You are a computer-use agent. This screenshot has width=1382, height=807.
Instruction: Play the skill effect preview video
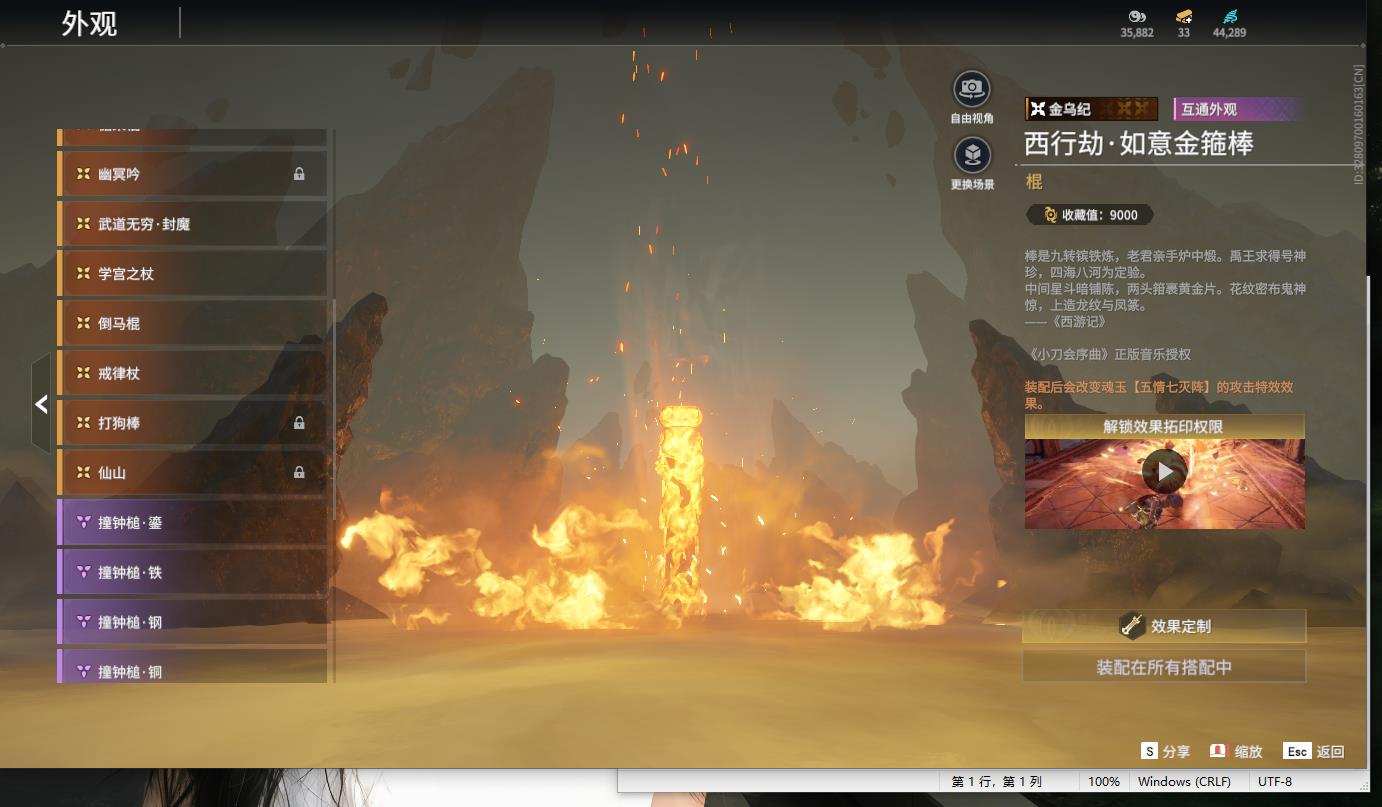point(1164,471)
